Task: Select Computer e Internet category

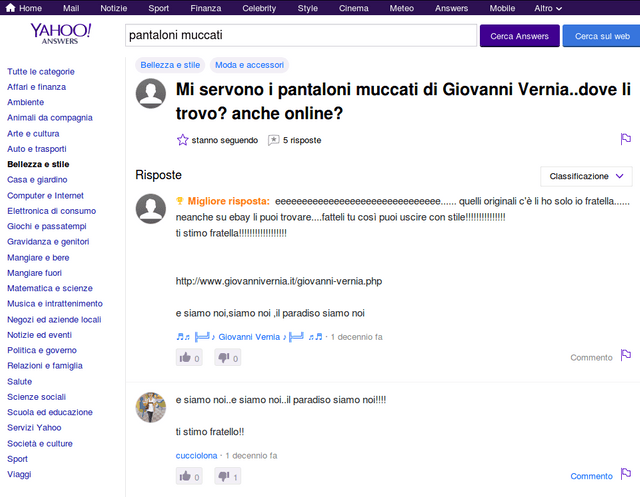Action: [45, 195]
